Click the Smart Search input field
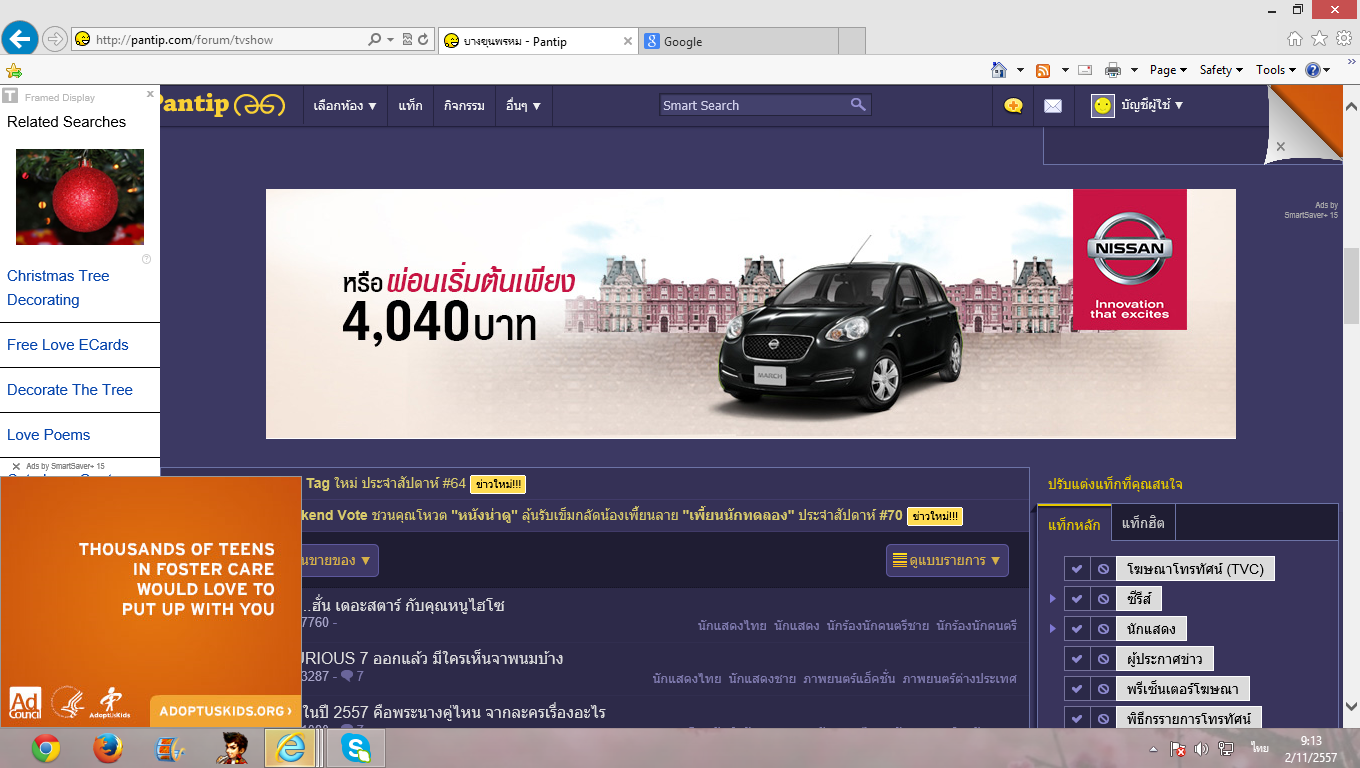The image size is (1360, 768). 755,105
